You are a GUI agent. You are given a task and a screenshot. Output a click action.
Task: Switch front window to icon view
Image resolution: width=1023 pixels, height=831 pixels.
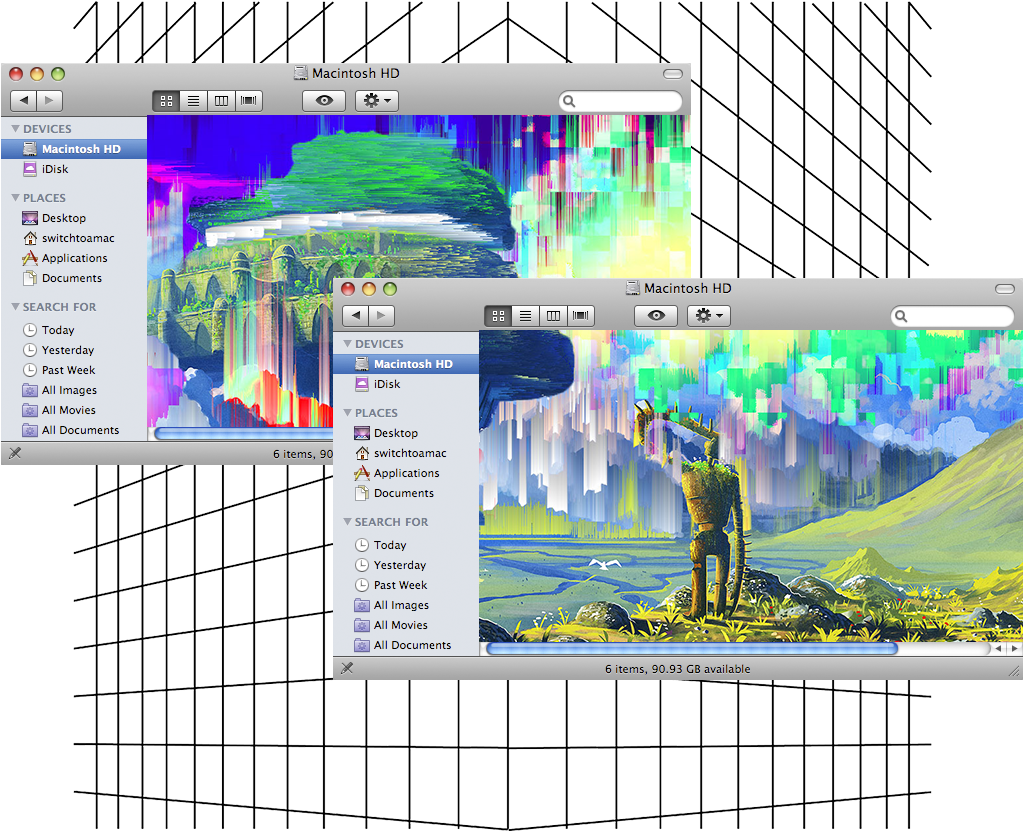coord(498,316)
